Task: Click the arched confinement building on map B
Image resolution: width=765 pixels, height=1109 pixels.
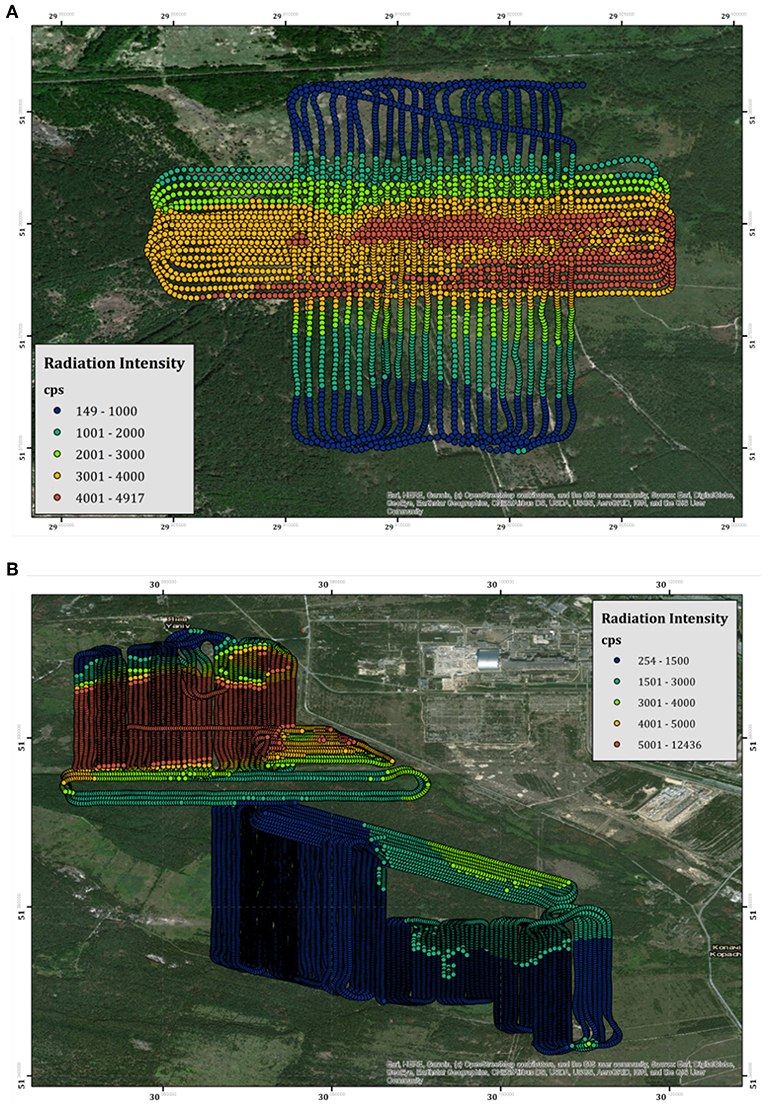Action: 487,657
